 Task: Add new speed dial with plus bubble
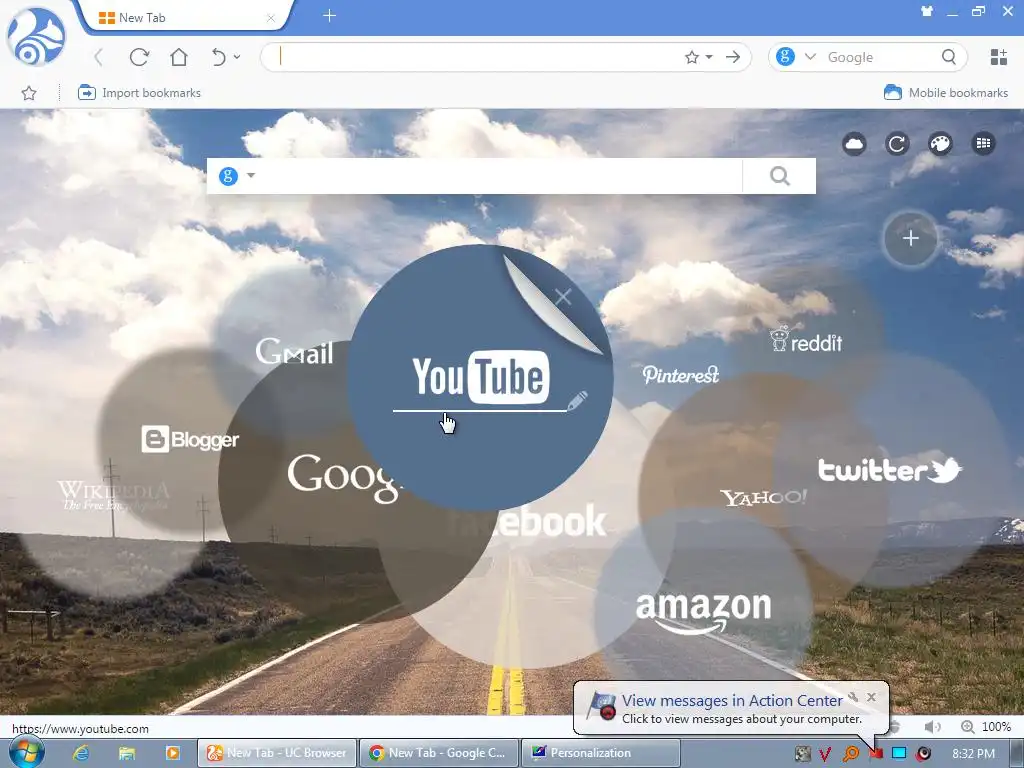click(910, 238)
